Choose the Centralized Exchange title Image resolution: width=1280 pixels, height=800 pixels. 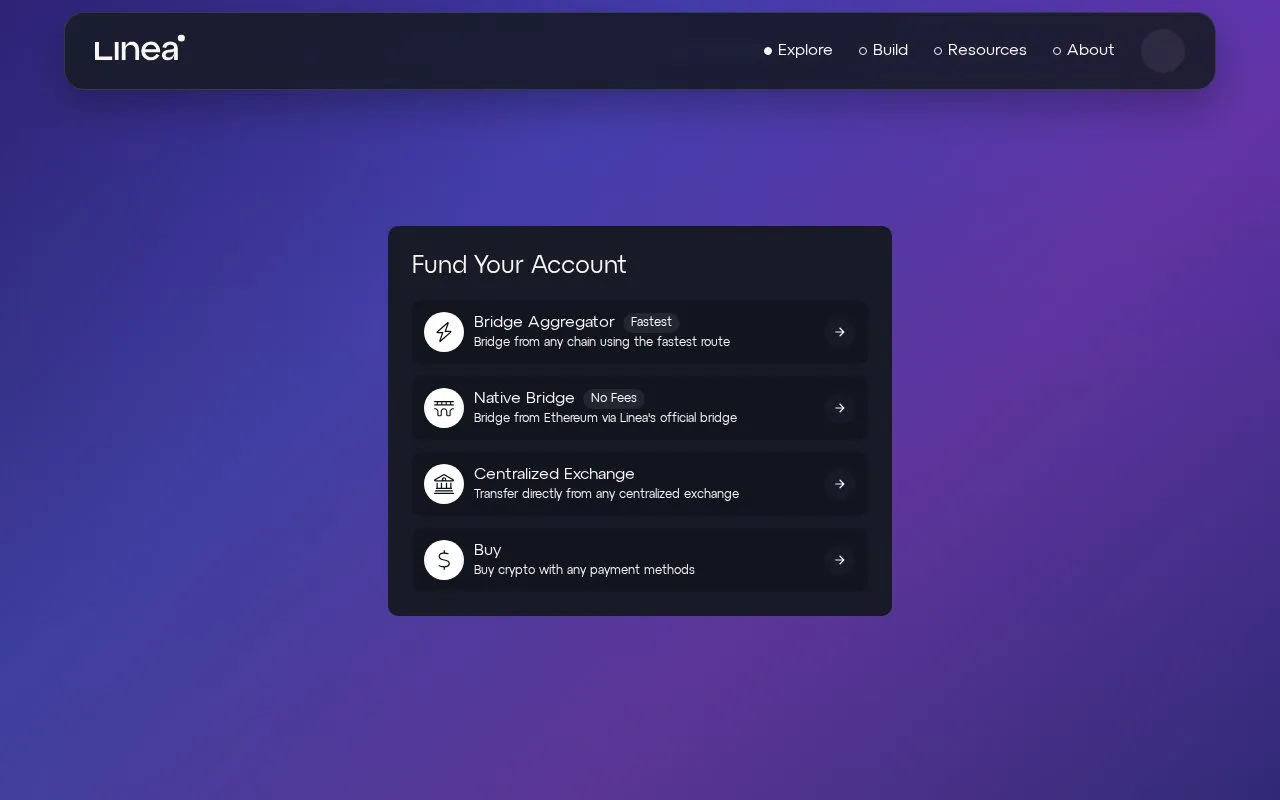(x=554, y=474)
